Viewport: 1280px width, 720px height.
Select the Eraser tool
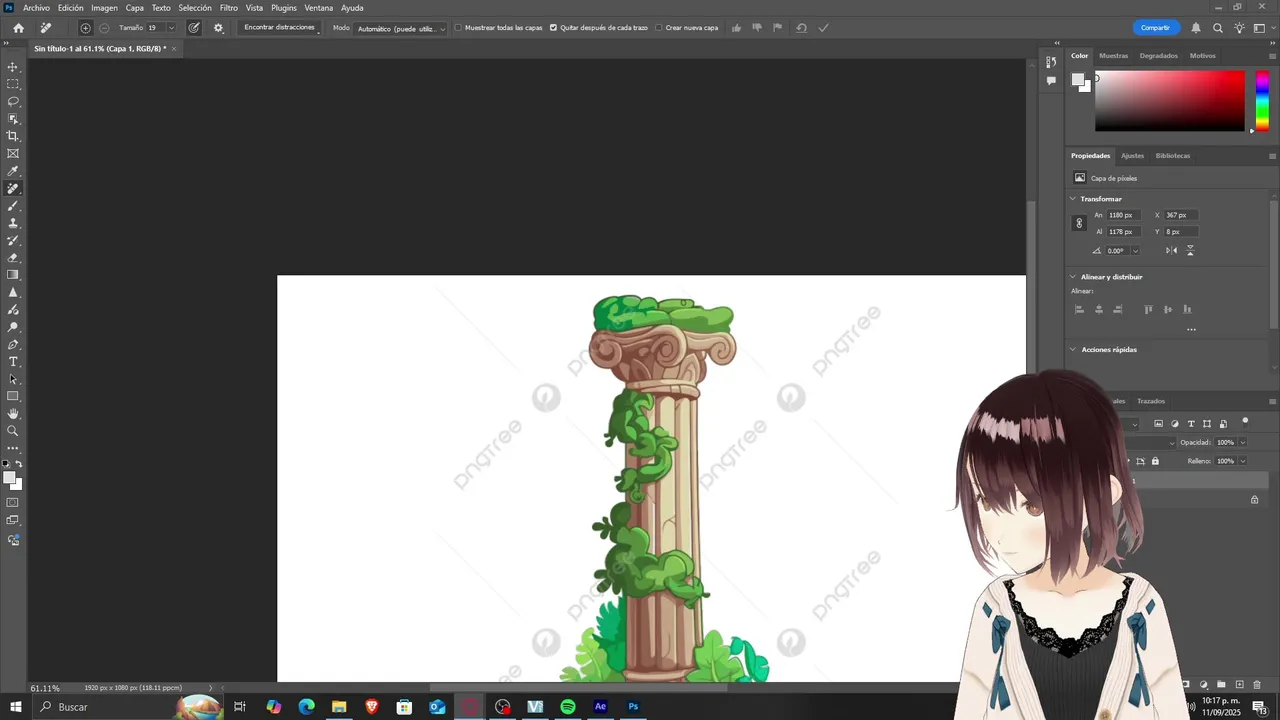coord(13,257)
